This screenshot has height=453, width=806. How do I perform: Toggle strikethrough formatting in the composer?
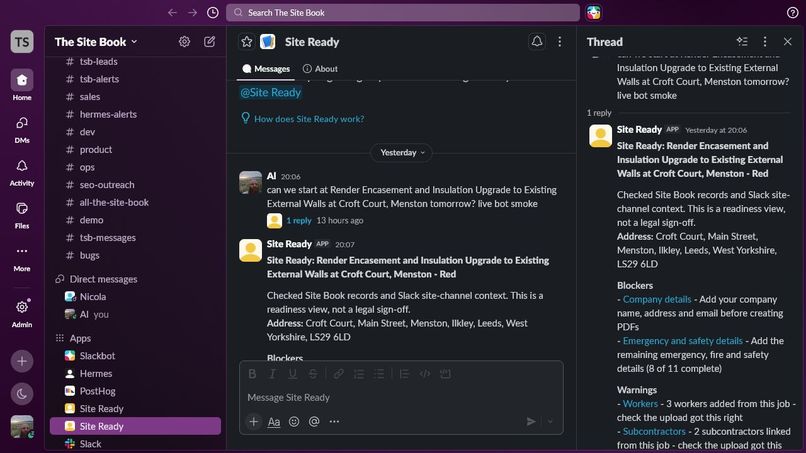[313, 374]
